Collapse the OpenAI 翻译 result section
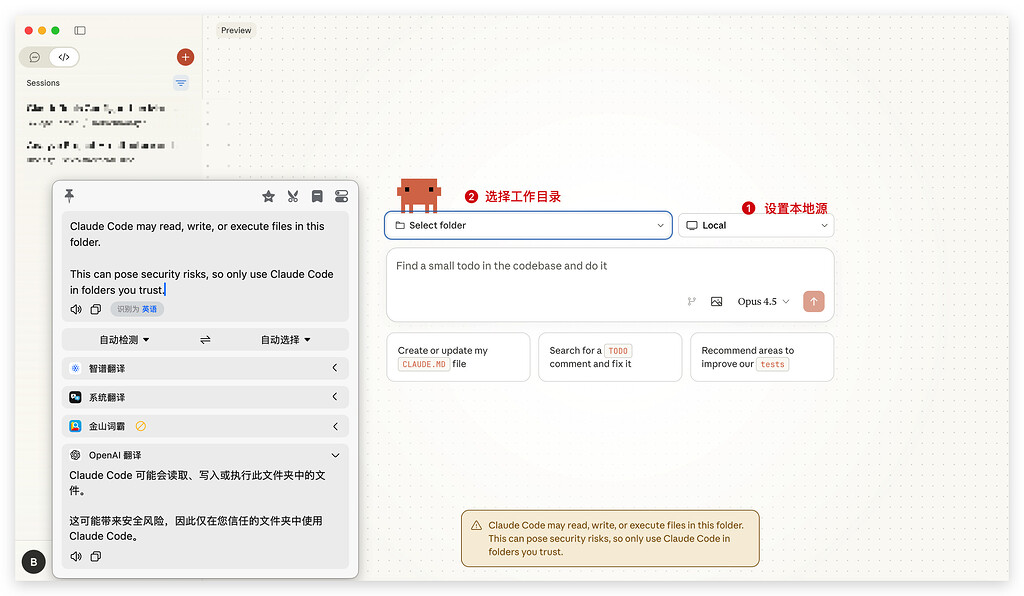The height and width of the screenshot is (596, 1024). pos(335,455)
